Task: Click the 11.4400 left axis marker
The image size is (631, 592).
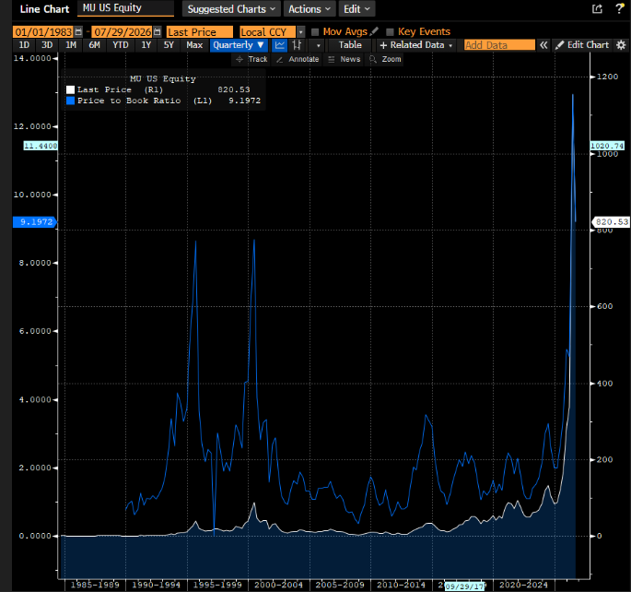Action: (40, 146)
